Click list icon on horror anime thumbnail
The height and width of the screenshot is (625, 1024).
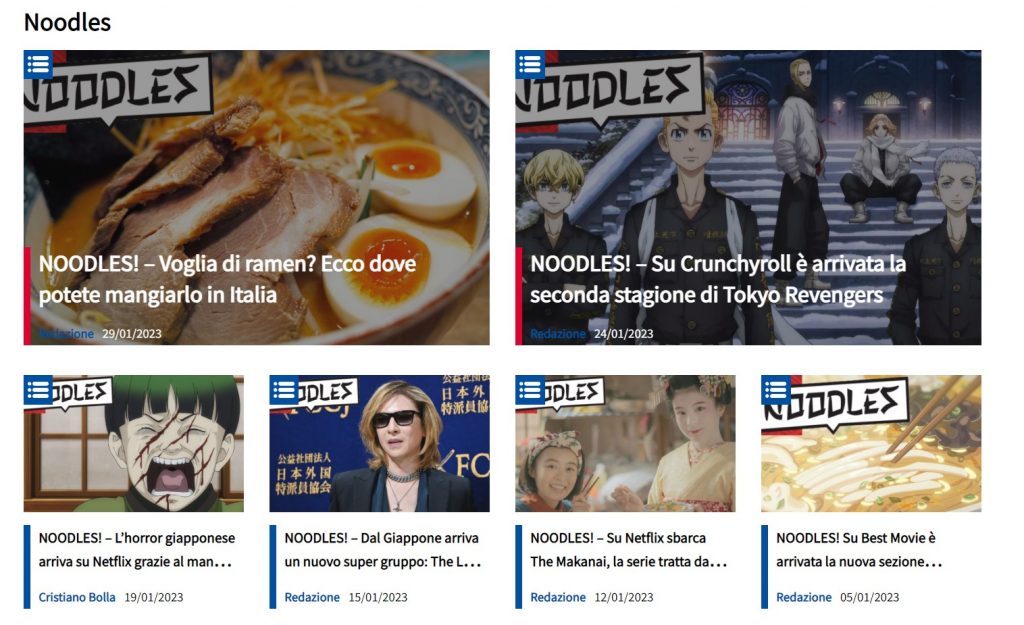pyautogui.click(x=39, y=390)
